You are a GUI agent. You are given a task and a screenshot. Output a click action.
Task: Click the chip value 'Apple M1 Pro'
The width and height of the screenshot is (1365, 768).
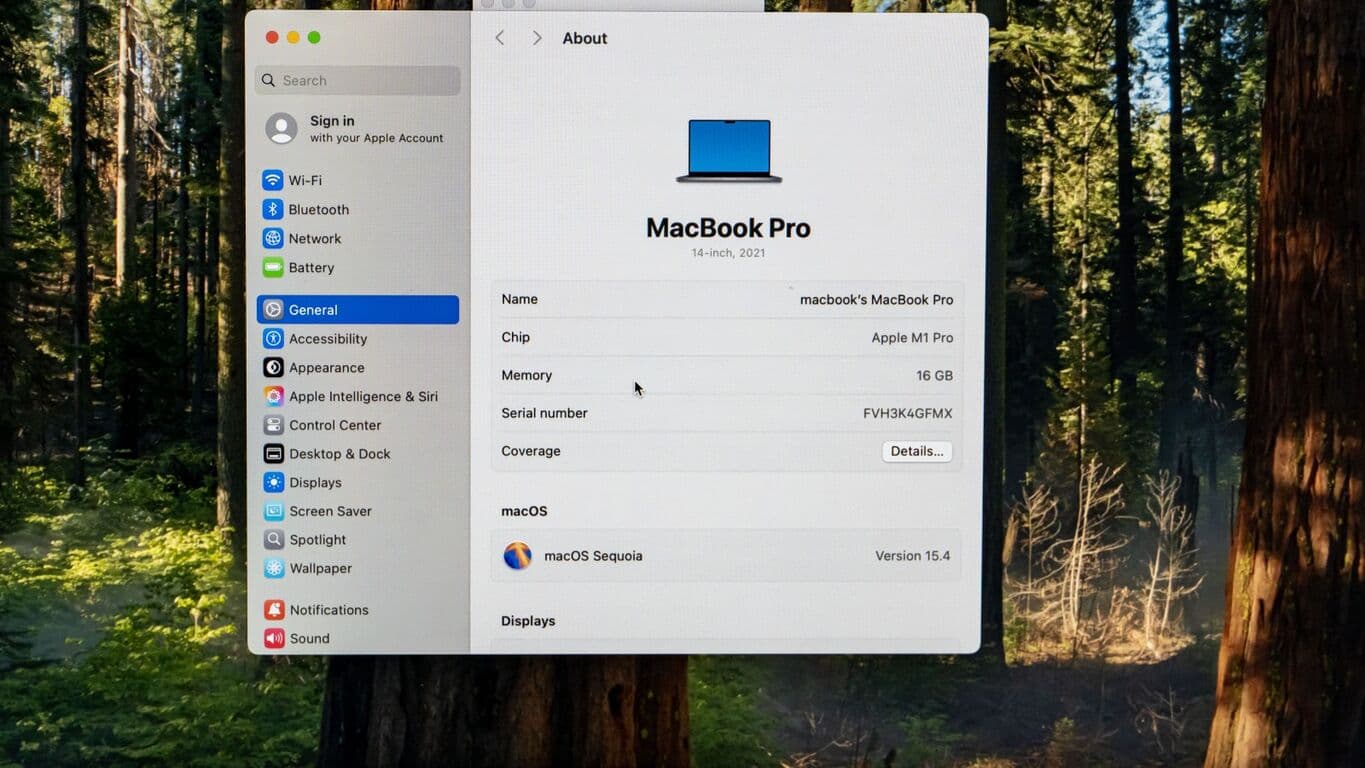(x=912, y=338)
